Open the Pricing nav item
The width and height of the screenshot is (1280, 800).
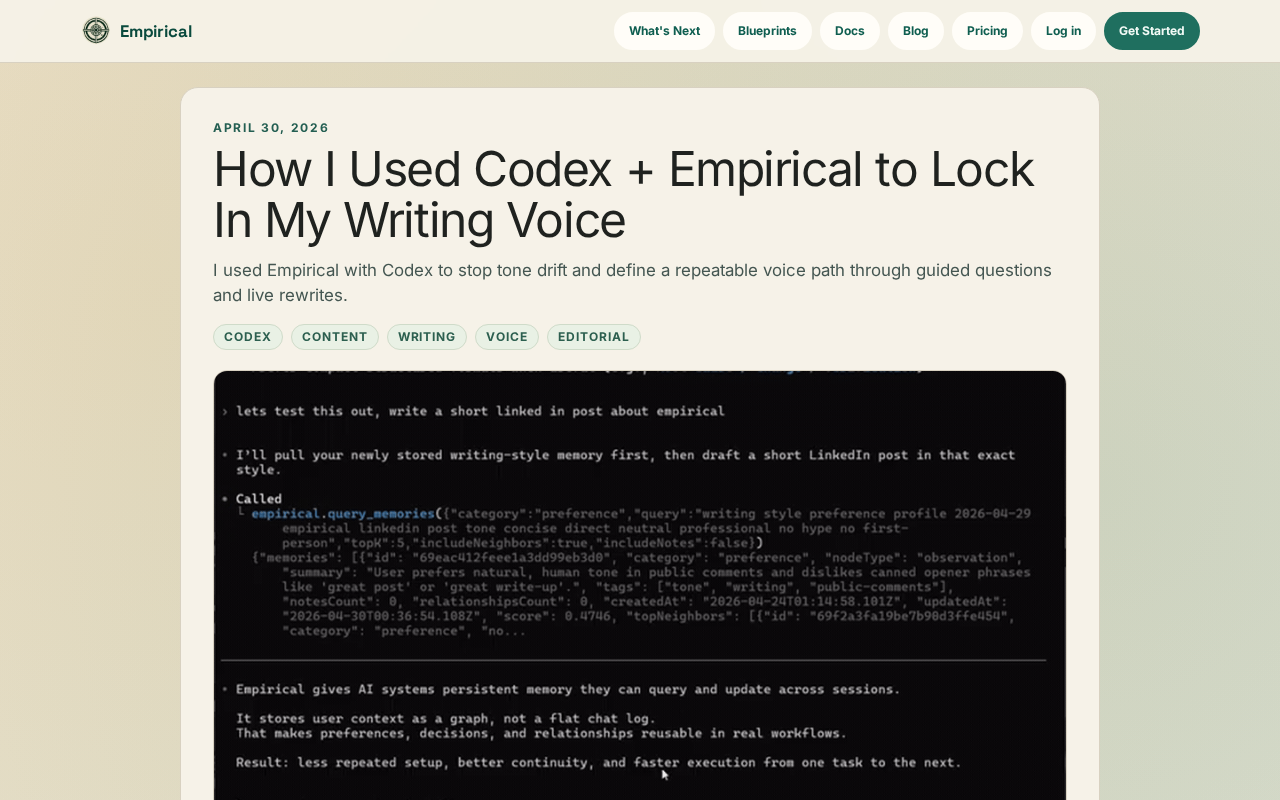[987, 31]
